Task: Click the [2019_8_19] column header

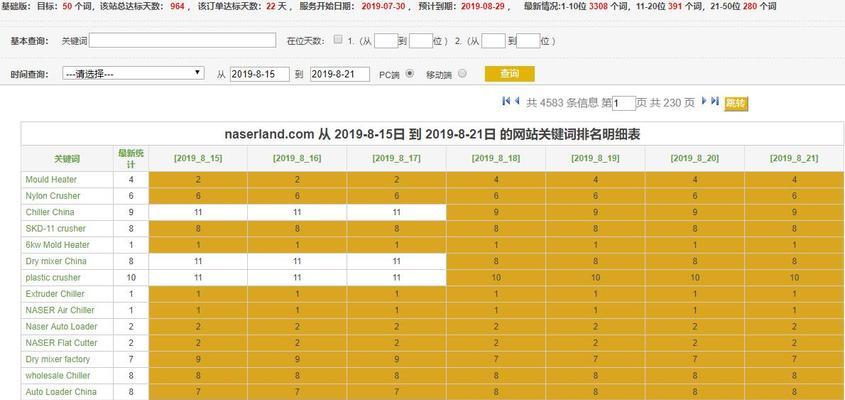Action: pos(595,158)
